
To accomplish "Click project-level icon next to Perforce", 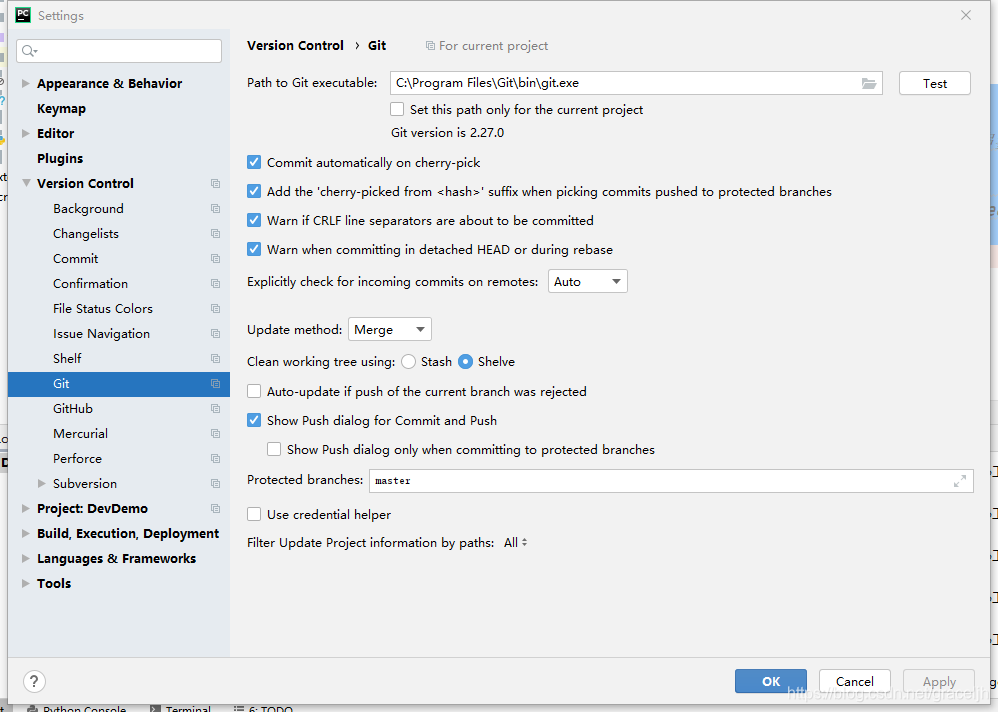I will pyautogui.click(x=216, y=459).
